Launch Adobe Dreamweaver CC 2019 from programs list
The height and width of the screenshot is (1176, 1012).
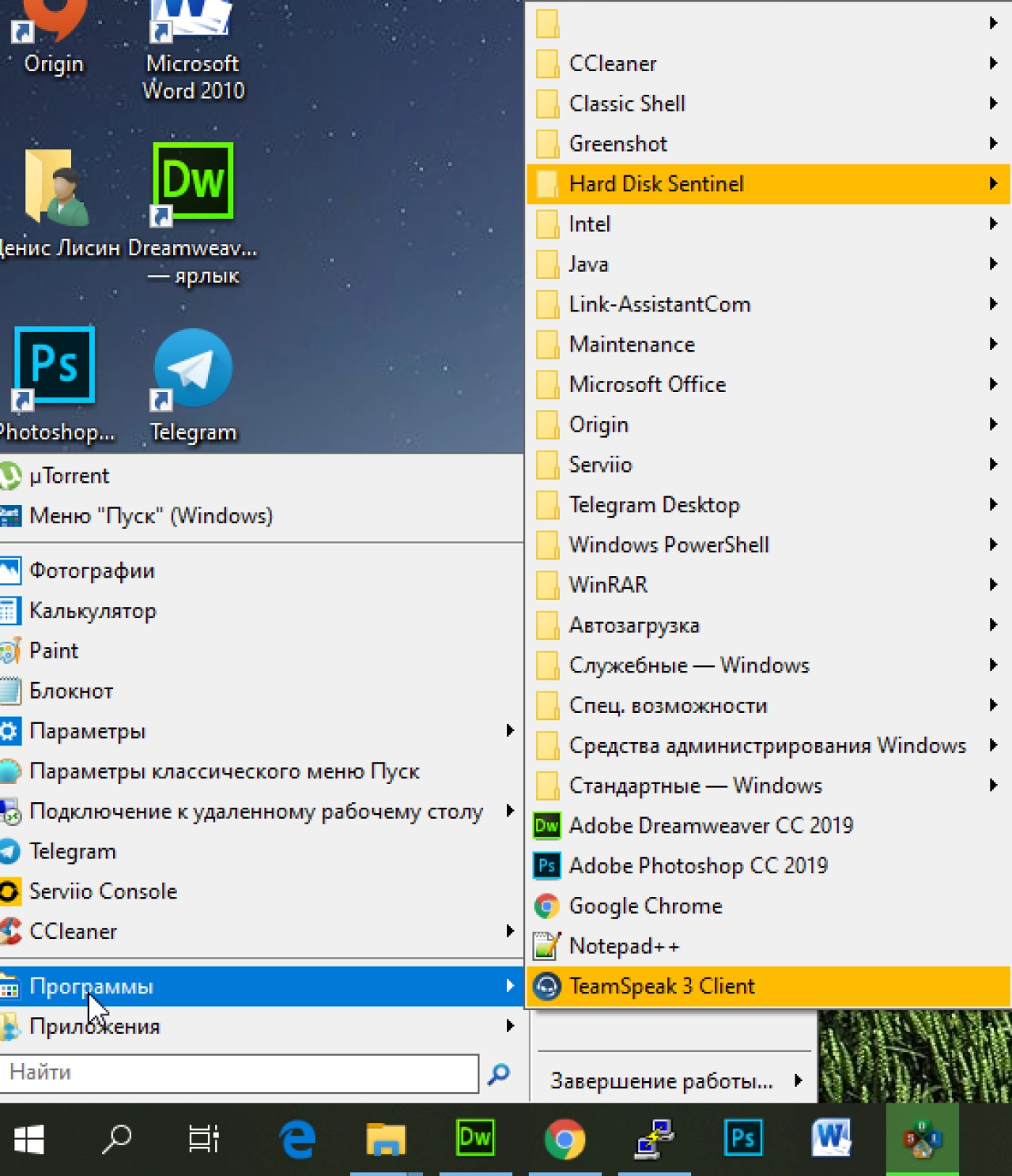pos(768,825)
